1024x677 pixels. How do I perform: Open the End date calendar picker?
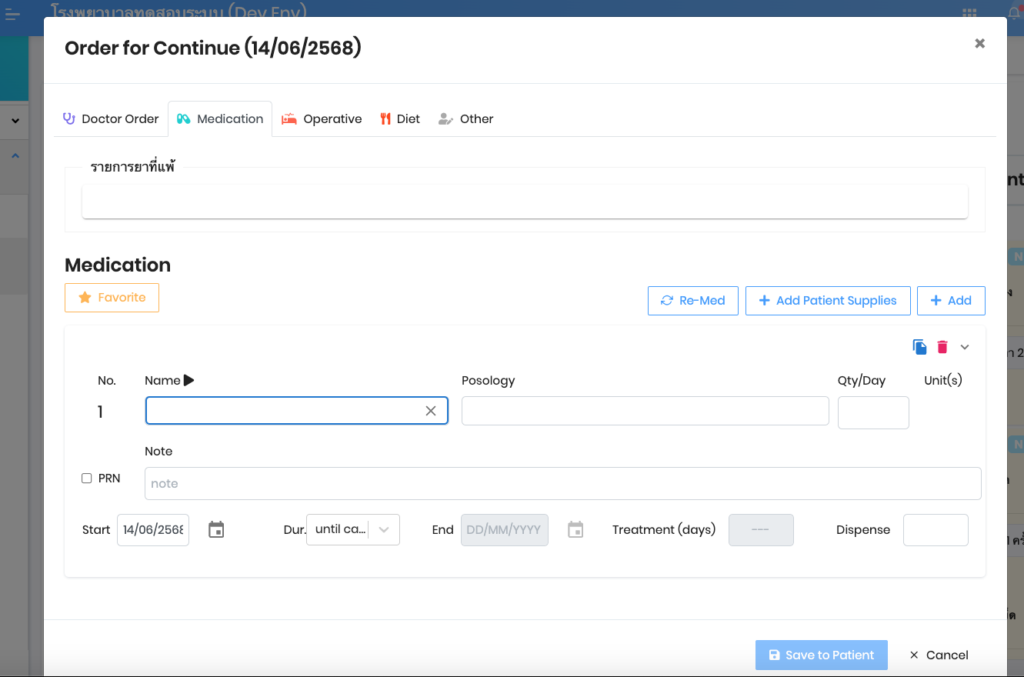click(575, 530)
